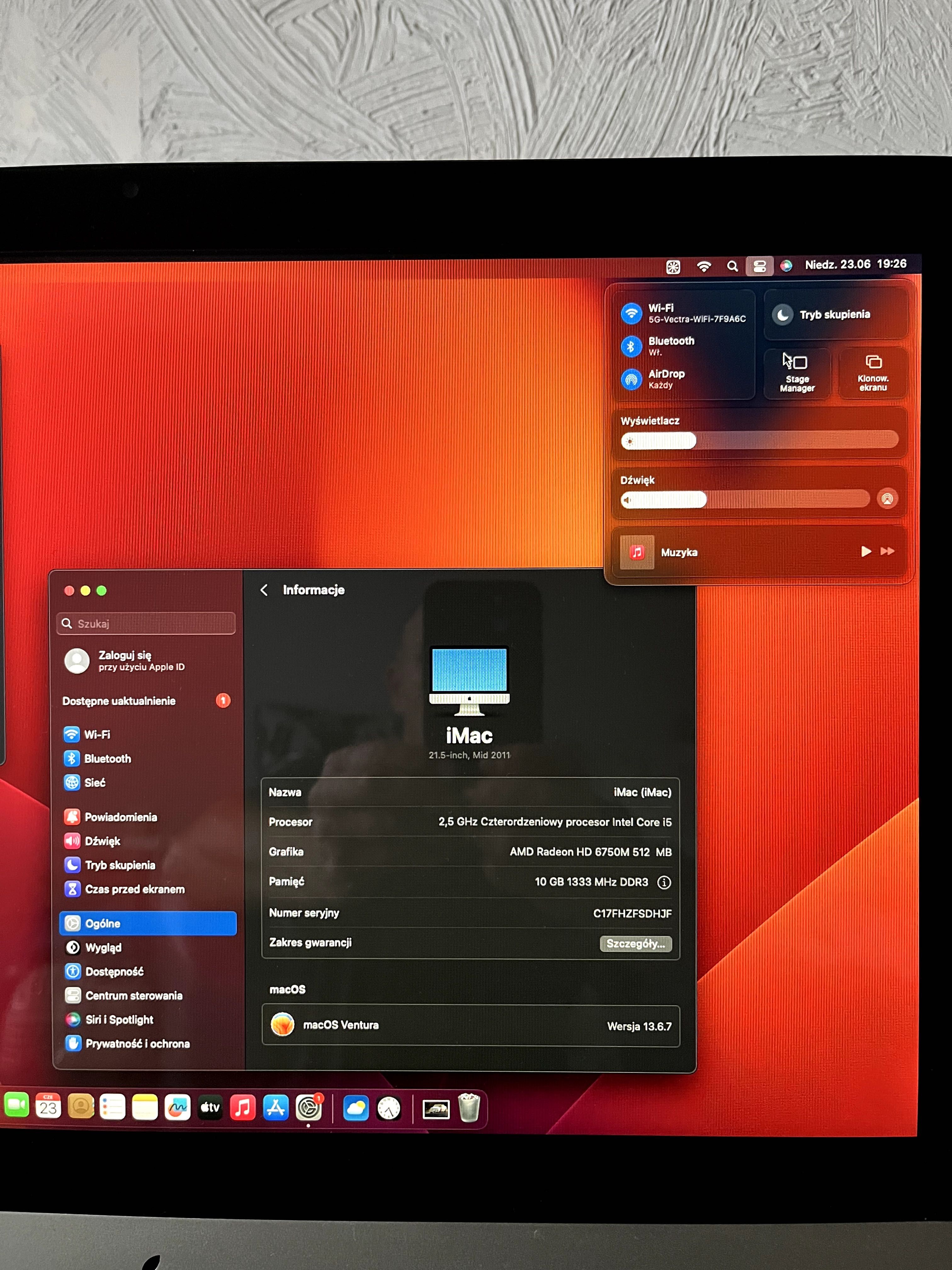The height and width of the screenshot is (1270, 952).
Task: Show the date and time Niedz. 23.06 19:26
Action: [x=855, y=264]
